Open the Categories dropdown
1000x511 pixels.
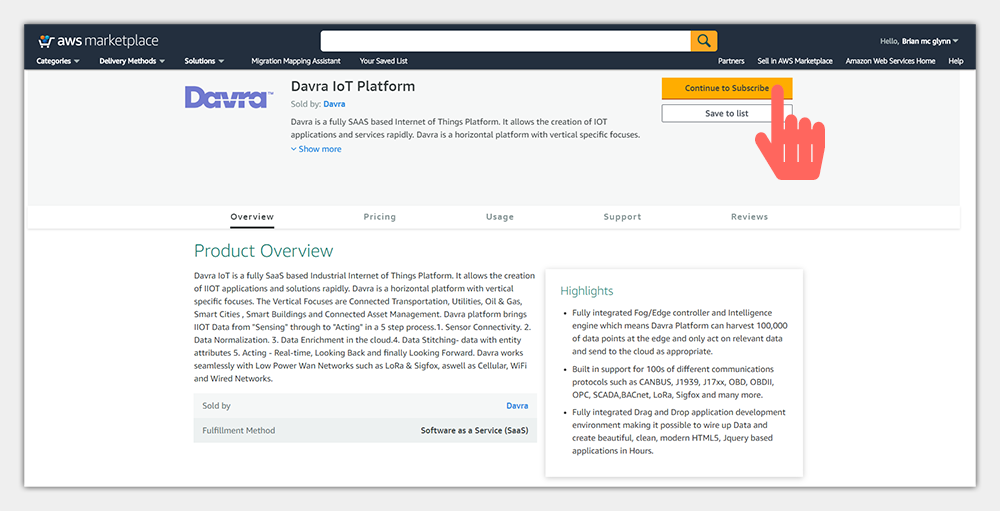click(58, 61)
